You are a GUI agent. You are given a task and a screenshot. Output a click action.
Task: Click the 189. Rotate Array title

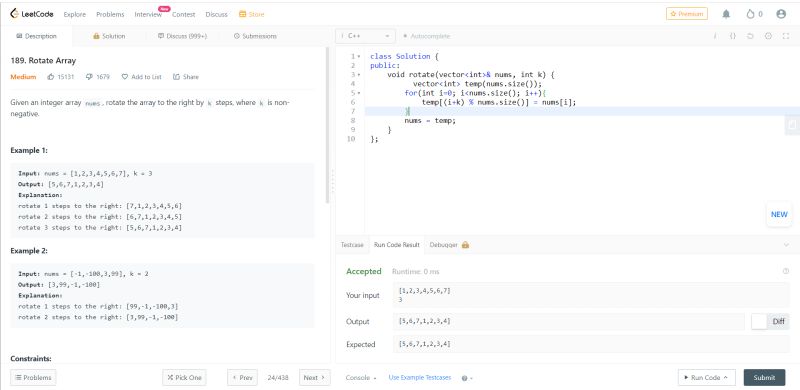[x=43, y=61]
